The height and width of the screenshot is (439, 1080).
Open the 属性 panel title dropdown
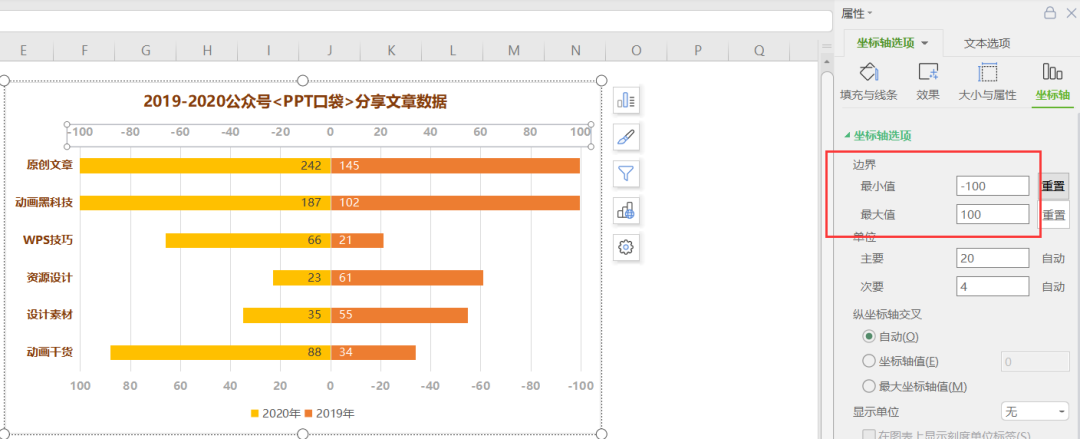coord(869,13)
